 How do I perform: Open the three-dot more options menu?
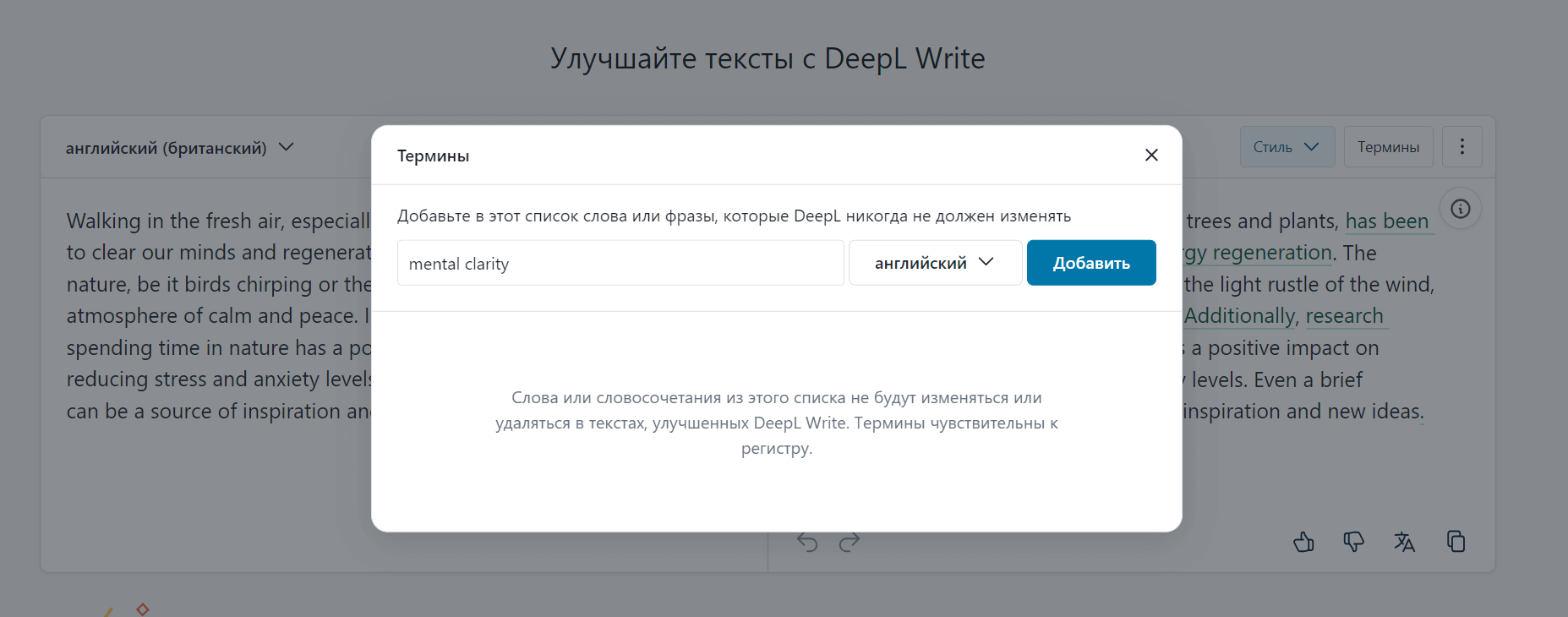point(1461,147)
